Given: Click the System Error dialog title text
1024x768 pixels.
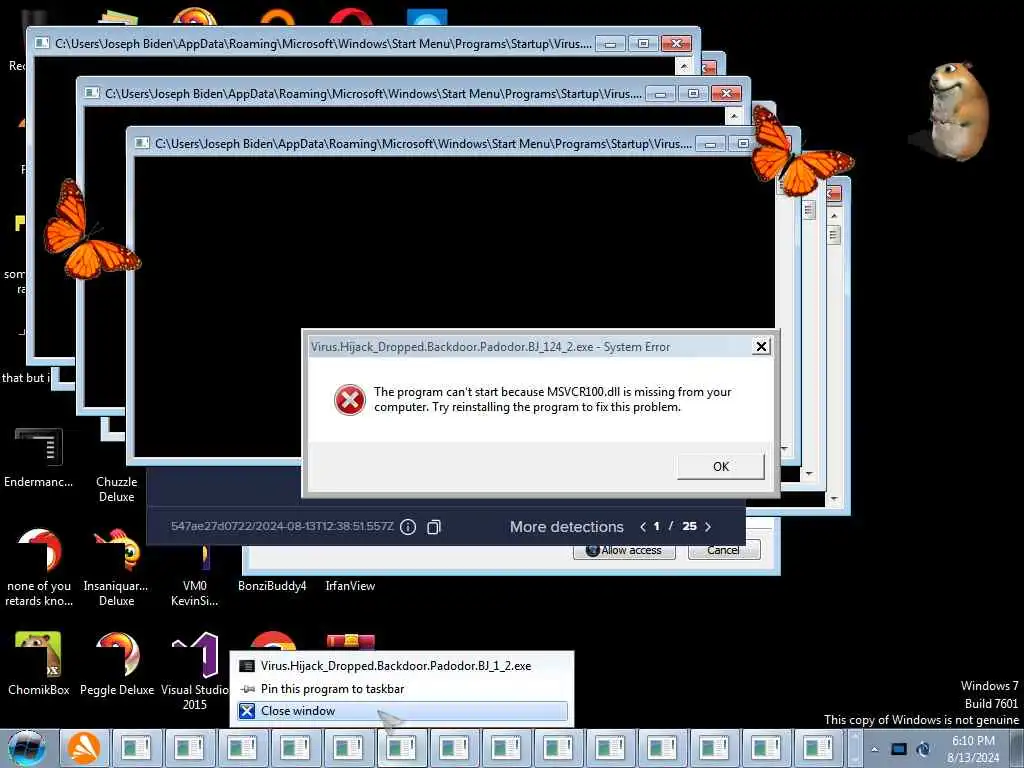Looking at the screenshot, I should (490, 347).
